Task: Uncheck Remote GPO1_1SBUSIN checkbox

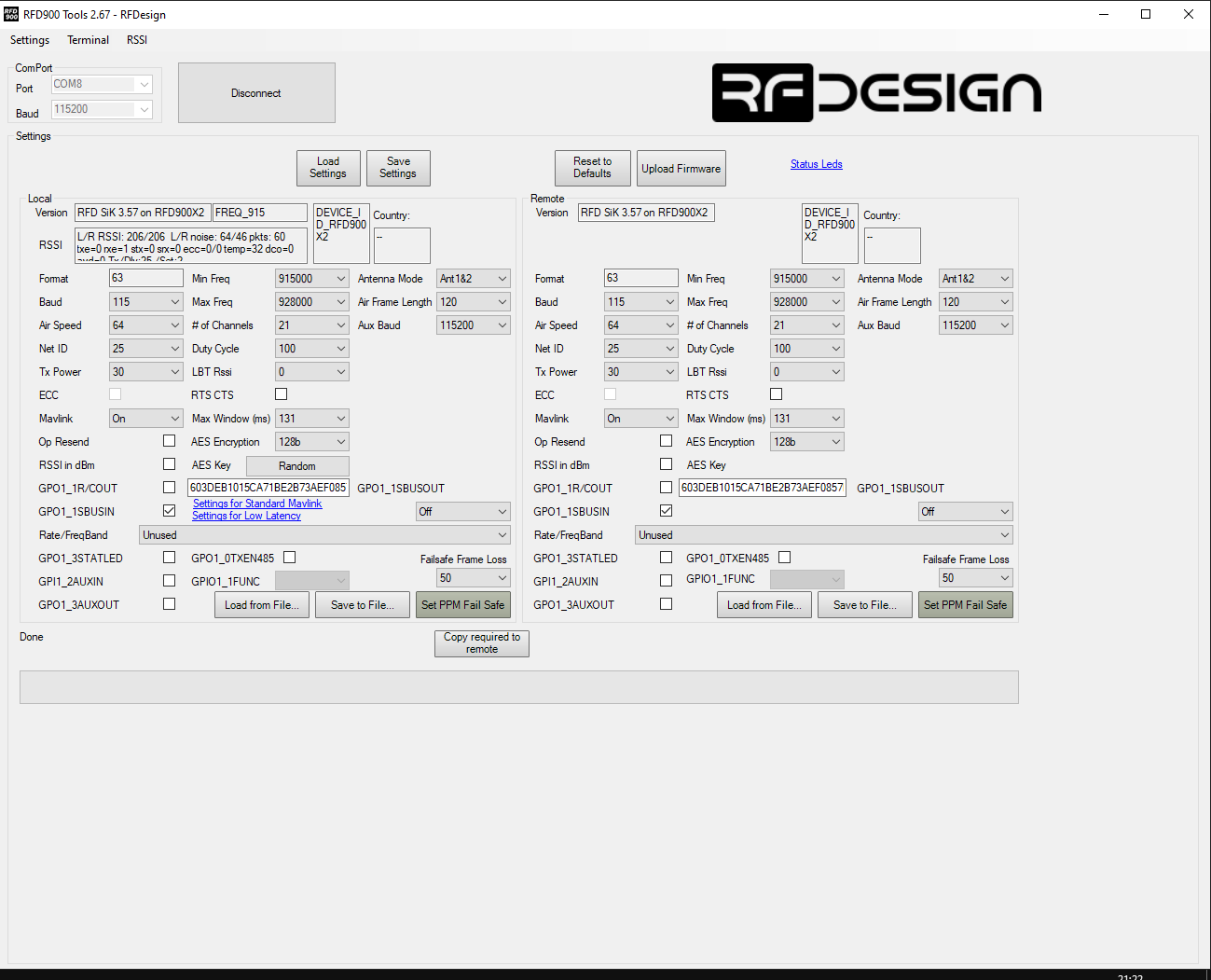Action: pyautogui.click(x=666, y=511)
